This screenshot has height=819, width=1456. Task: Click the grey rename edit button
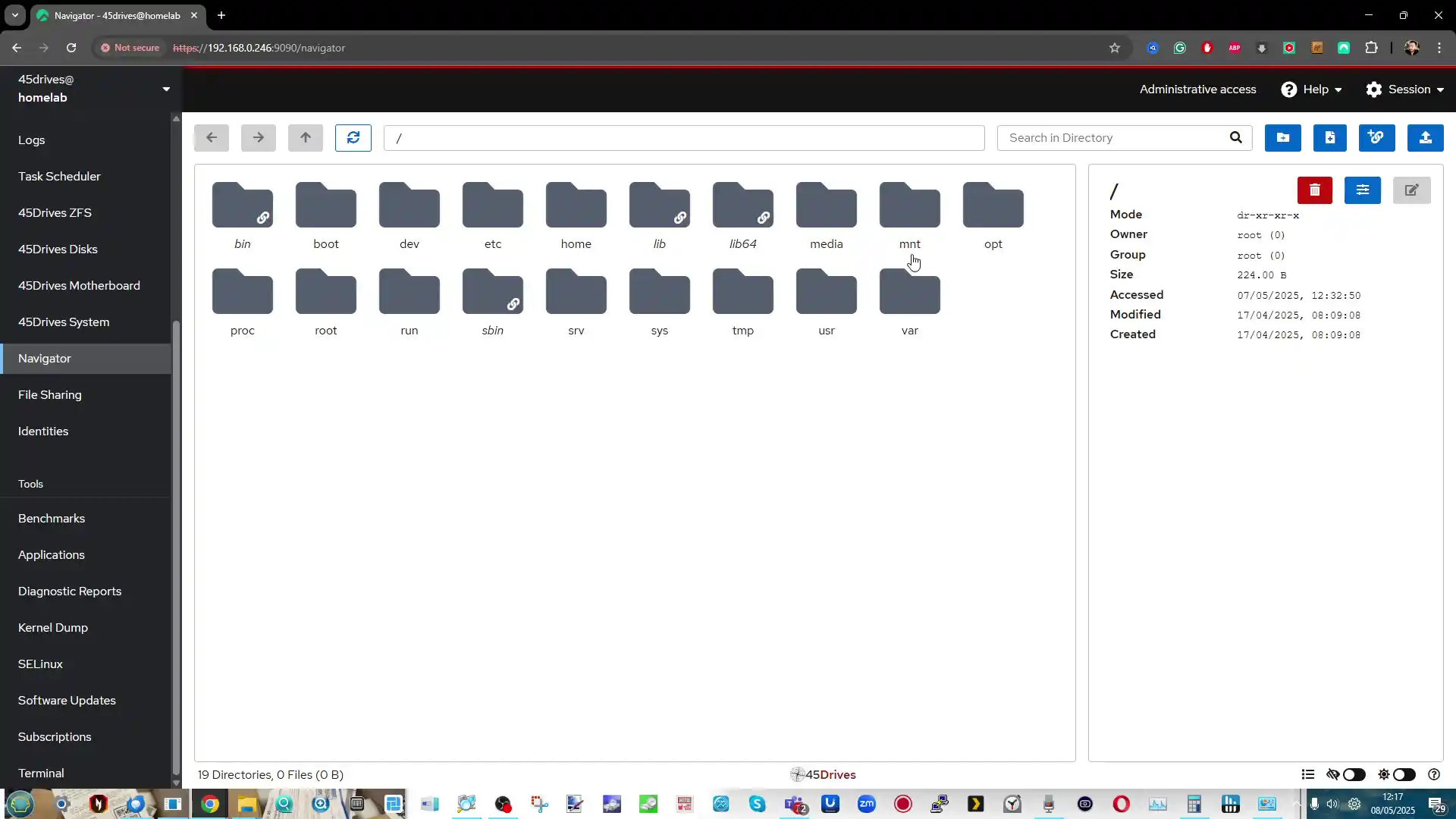tap(1412, 190)
